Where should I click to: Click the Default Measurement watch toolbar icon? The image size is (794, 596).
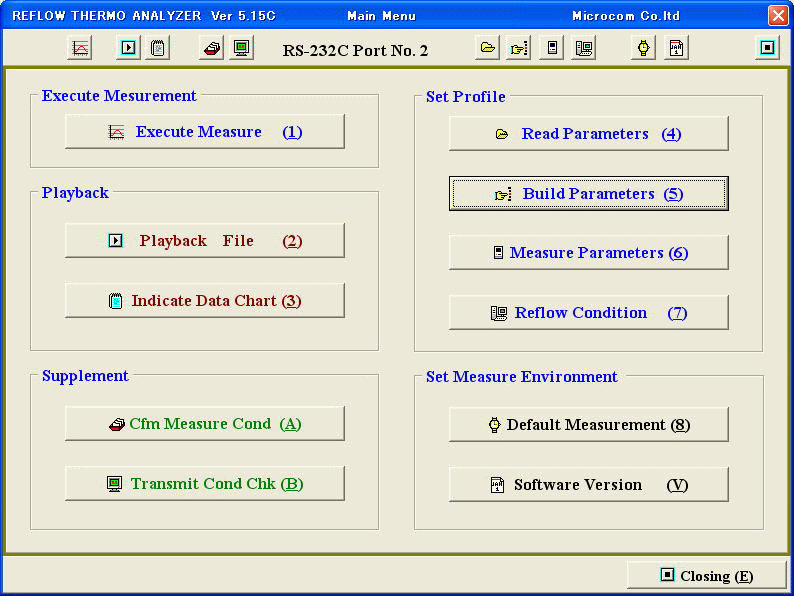tap(644, 49)
